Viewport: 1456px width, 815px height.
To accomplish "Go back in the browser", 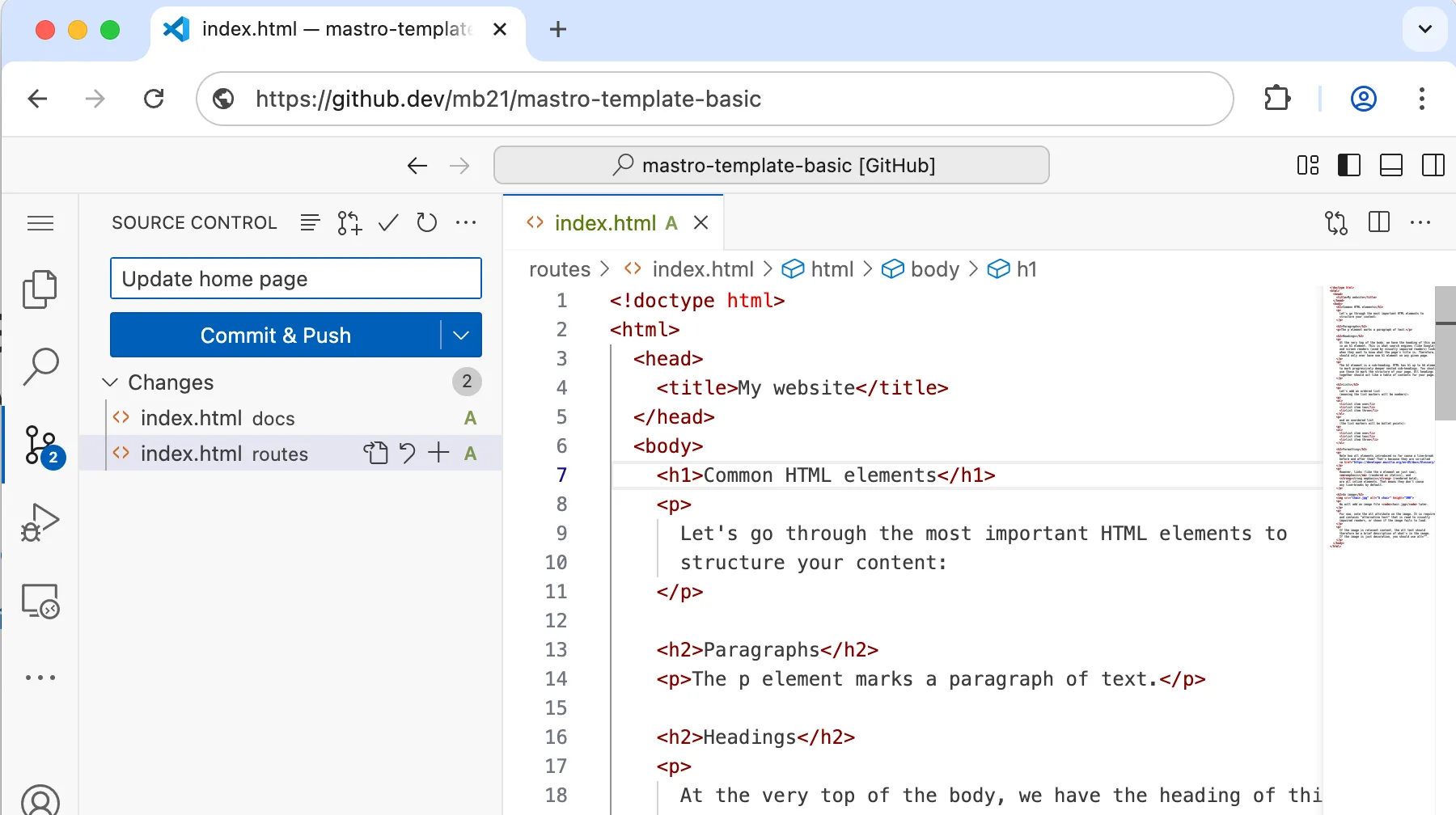I will (38, 99).
